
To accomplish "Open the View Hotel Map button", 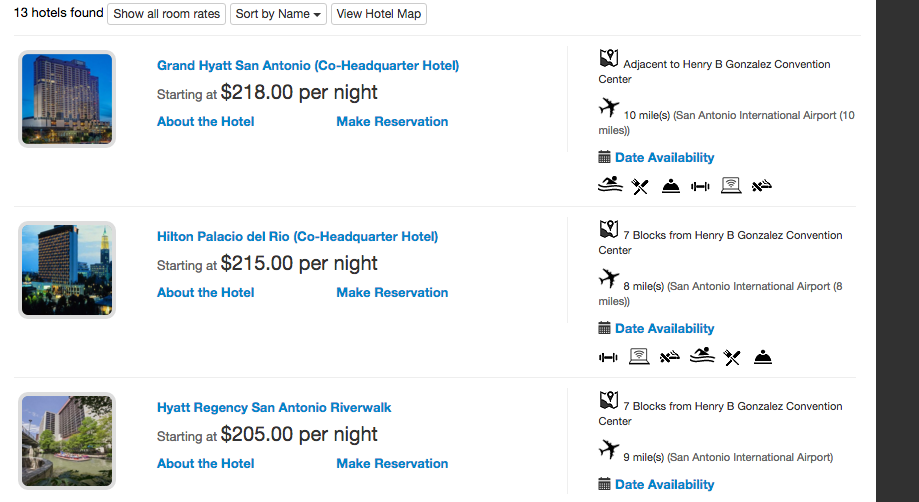I will [x=379, y=14].
